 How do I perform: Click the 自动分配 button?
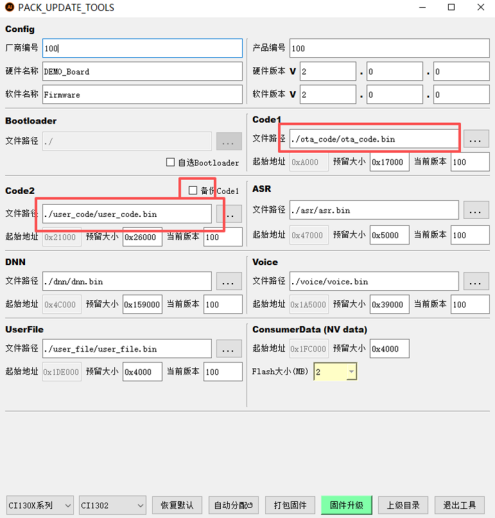[233, 505]
